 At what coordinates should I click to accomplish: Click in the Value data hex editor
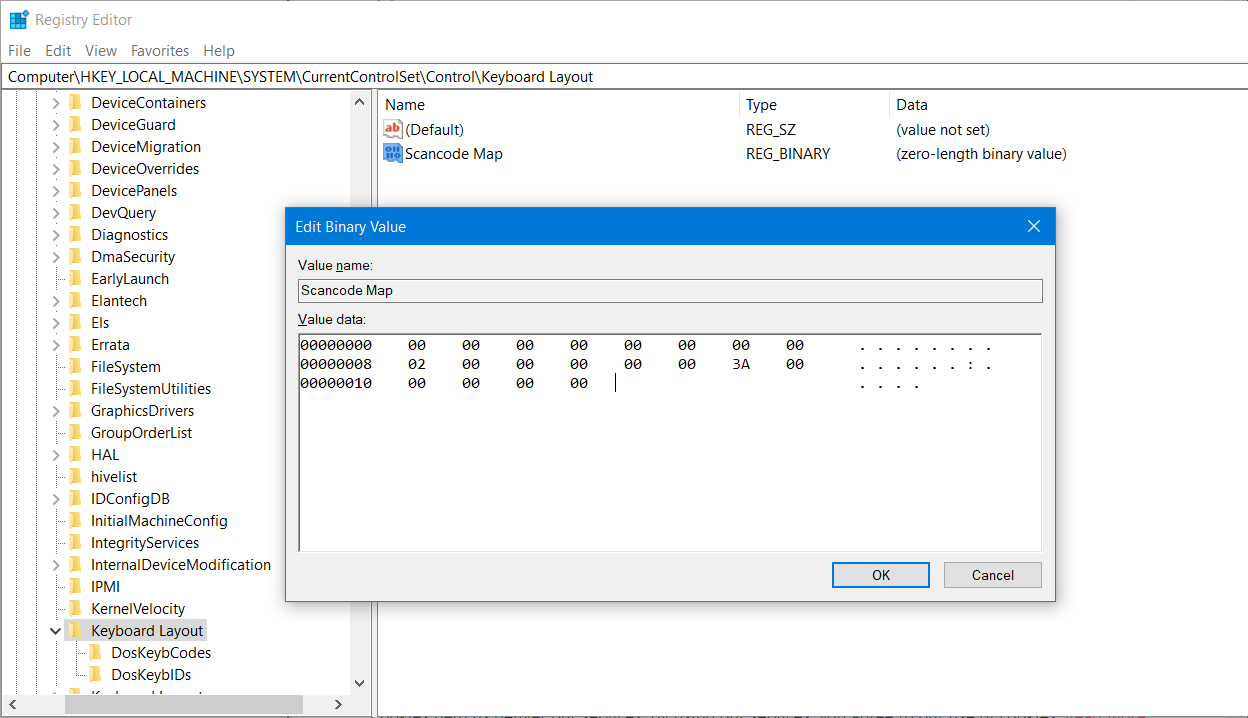point(669,460)
